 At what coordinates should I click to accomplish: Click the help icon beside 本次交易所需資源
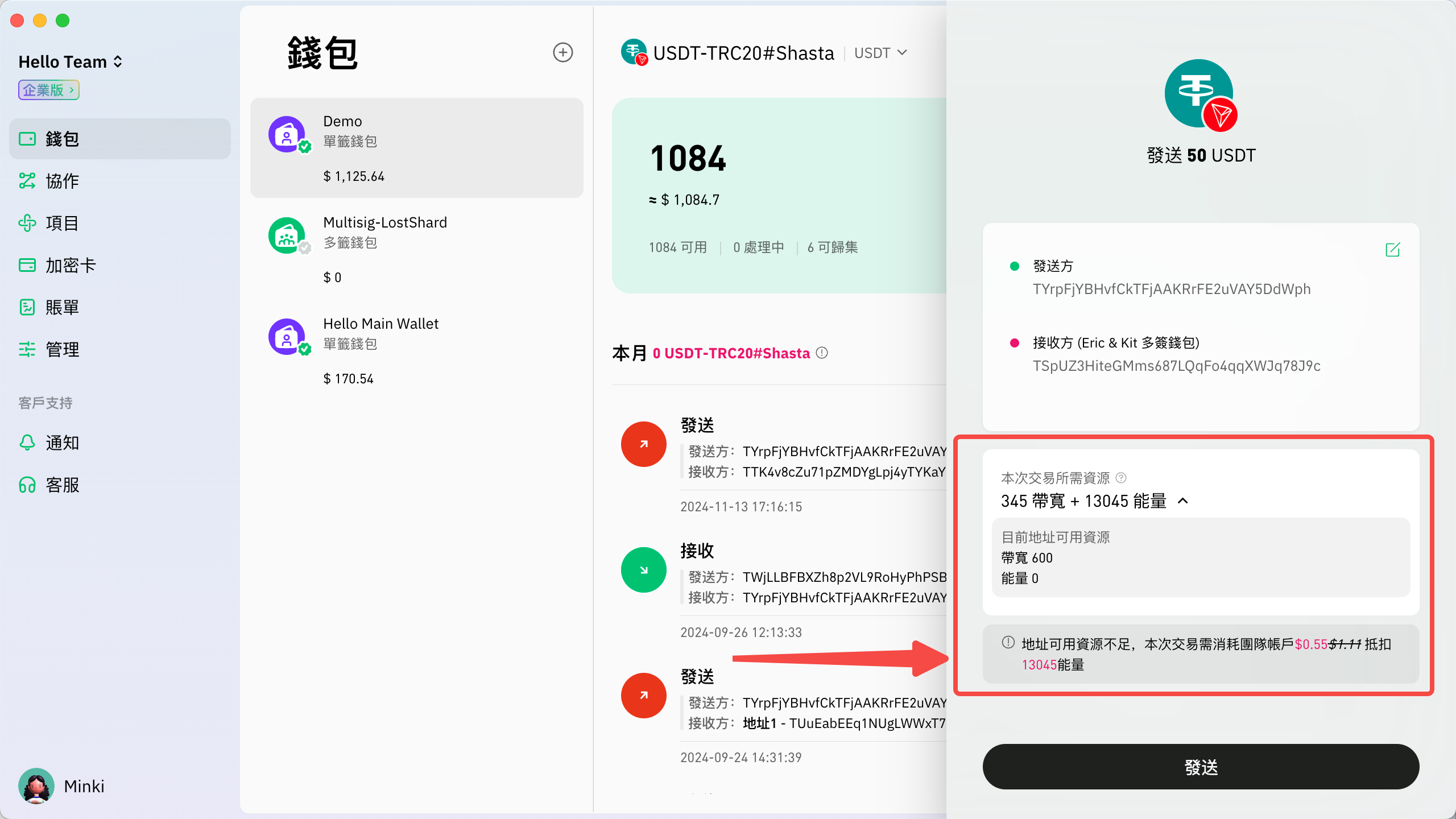pos(1121,478)
